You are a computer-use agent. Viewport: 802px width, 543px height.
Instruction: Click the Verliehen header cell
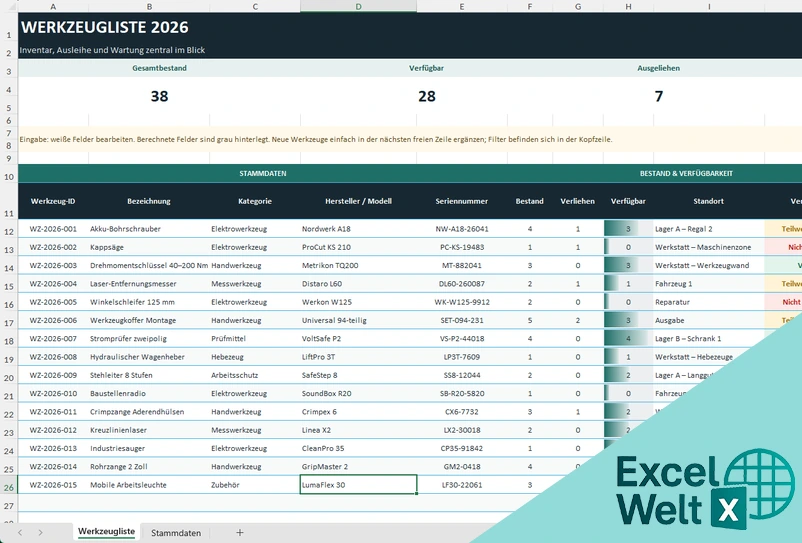point(577,201)
